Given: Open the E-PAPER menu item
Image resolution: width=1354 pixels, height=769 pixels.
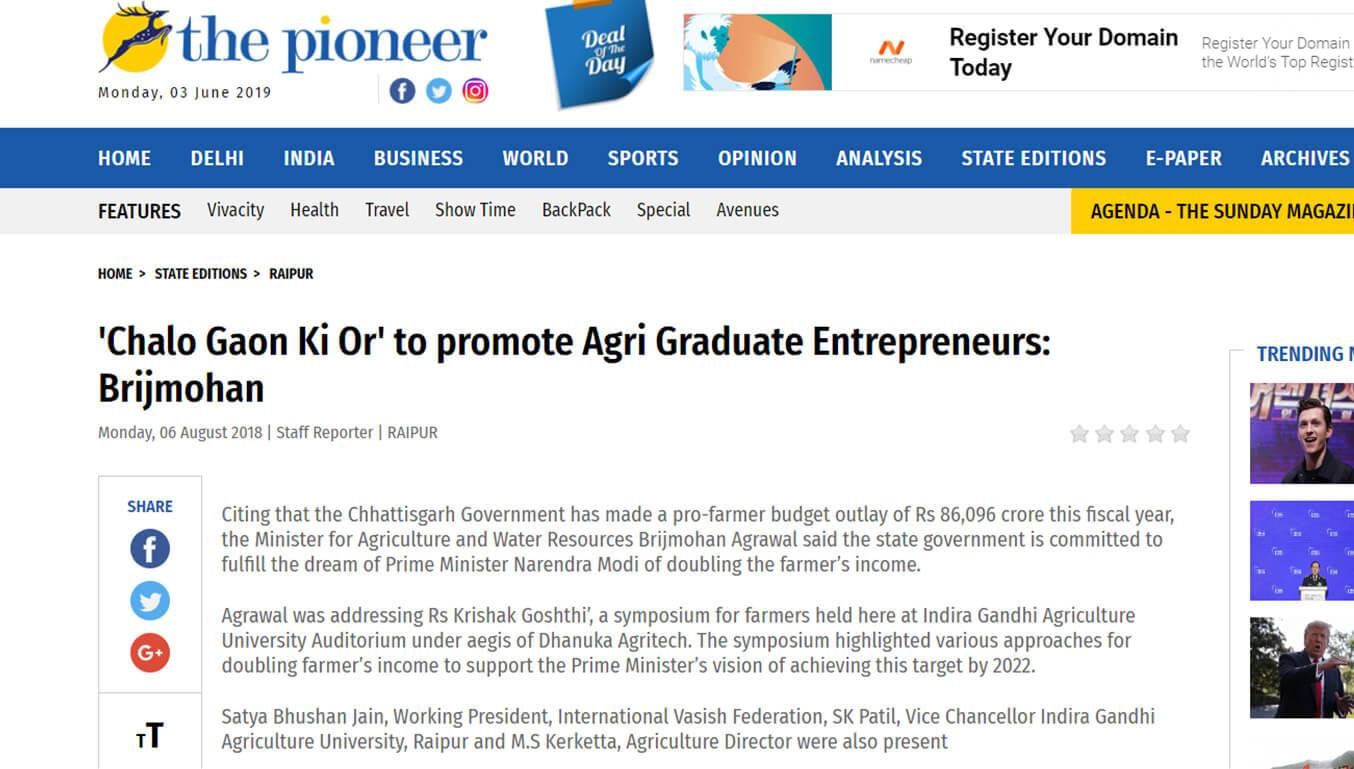Looking at the screenshot, I should 1184,158.
